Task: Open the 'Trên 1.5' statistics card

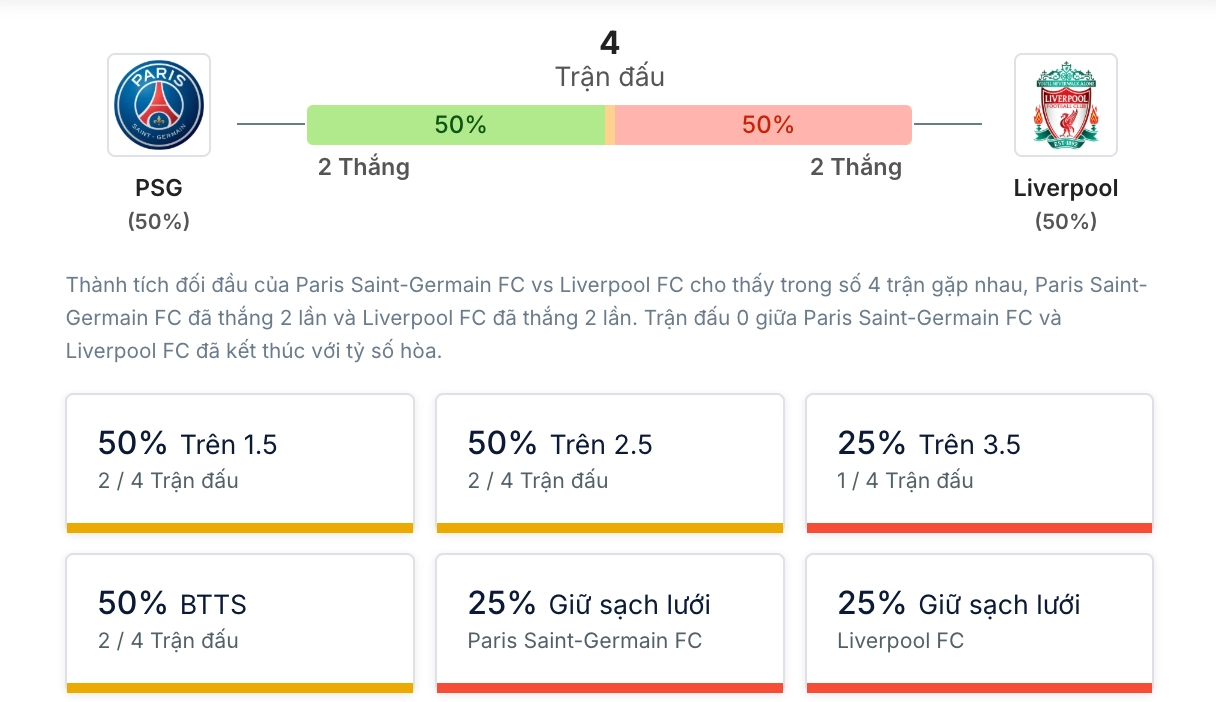Action: [240, 462]
